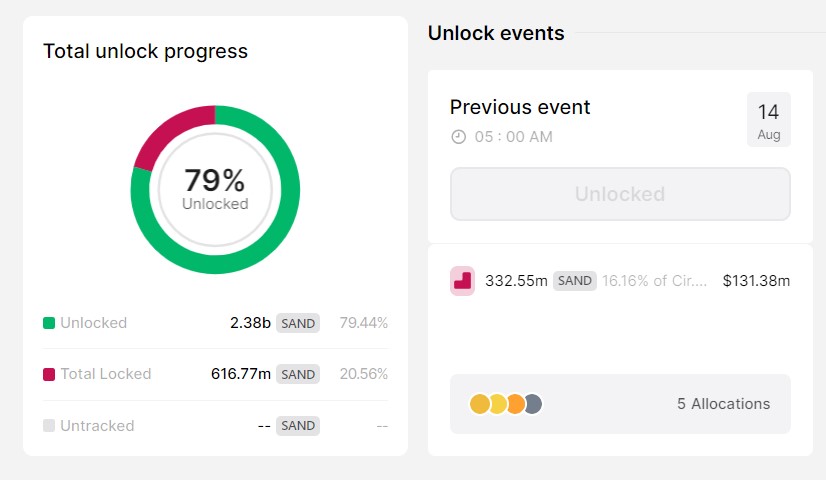Click the SAND tag in Unlocked row
The image size is (826, 480).
pos(298,323)
